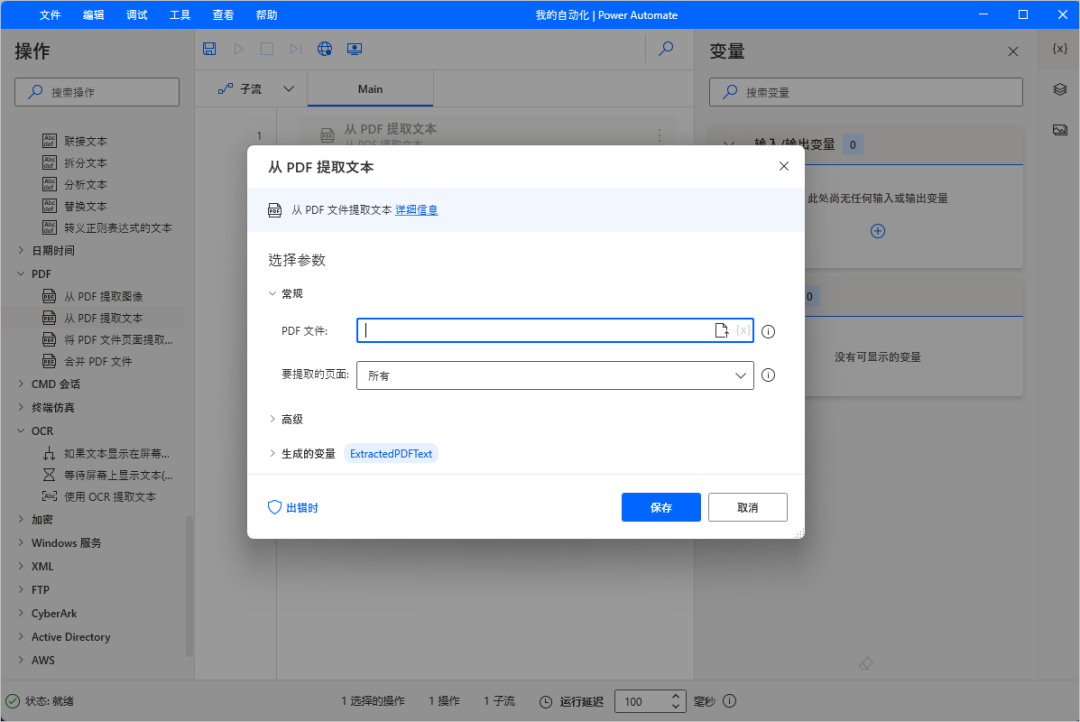
Task: Expand the CyberArk group
Action: [21, 613]
